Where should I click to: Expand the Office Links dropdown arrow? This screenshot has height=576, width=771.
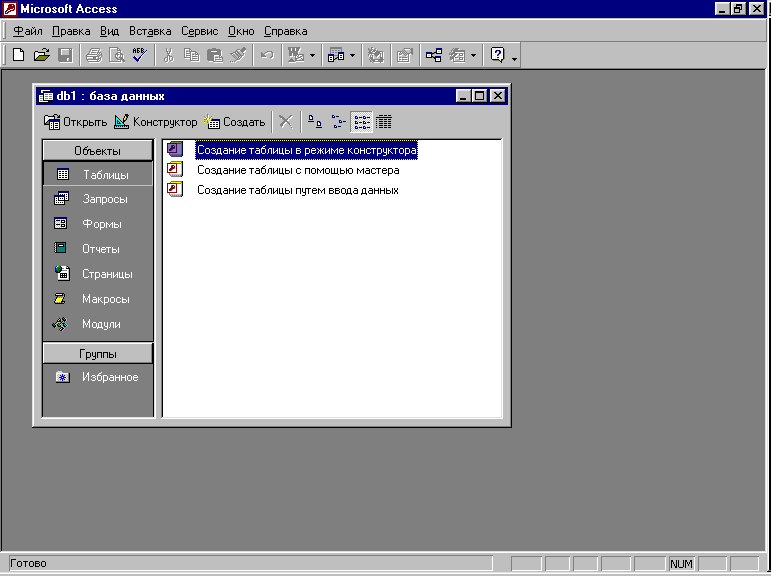click(312, 56)
